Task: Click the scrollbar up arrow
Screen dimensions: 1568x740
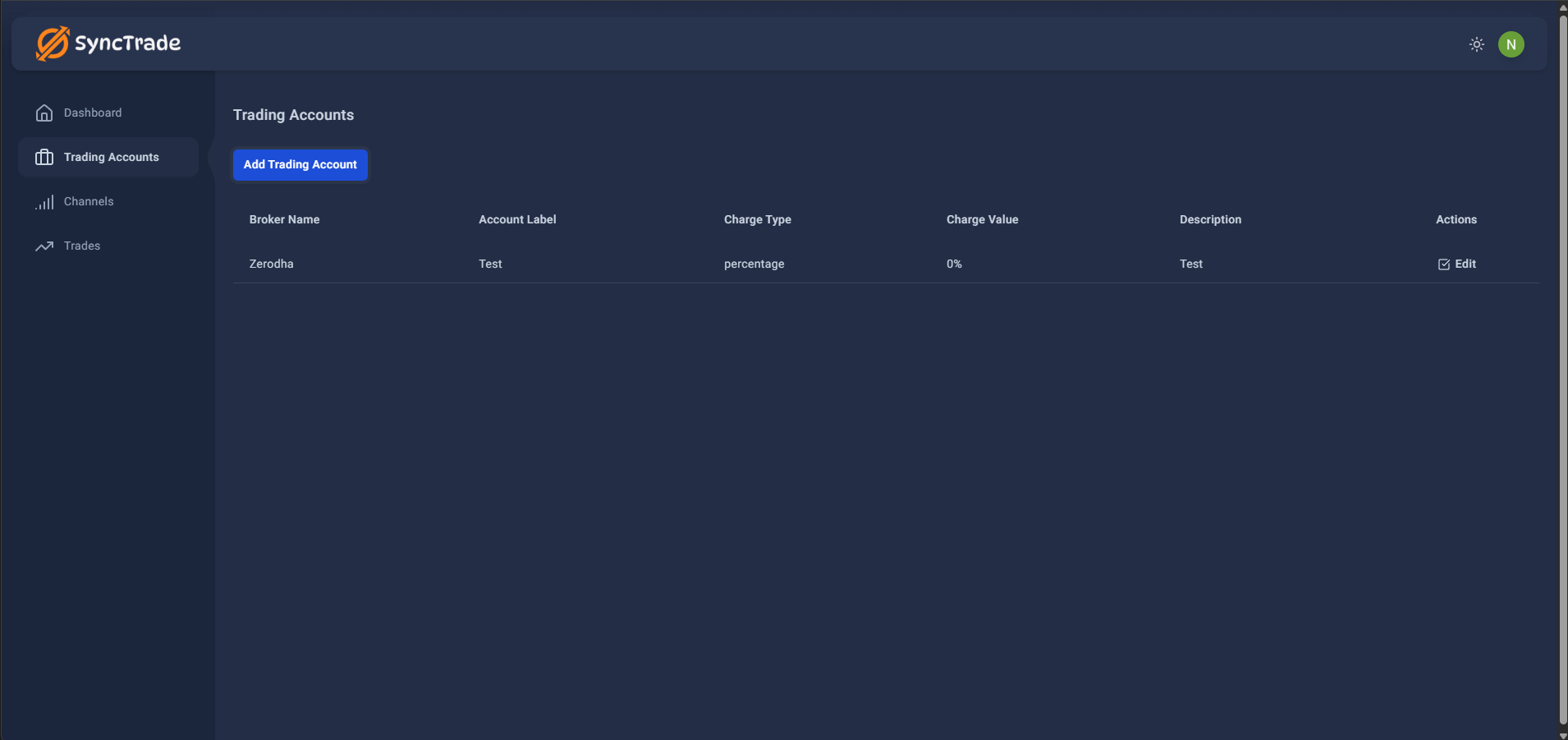Action: [x=1562, y=7]
